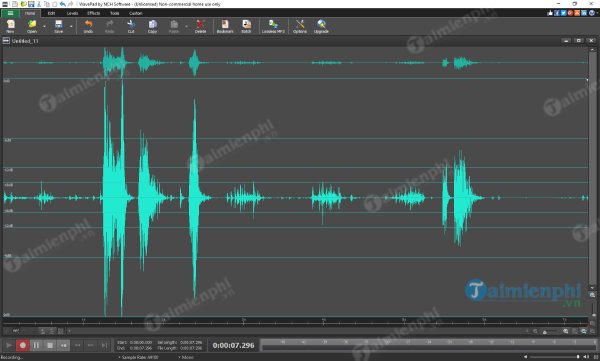The height and width of the screenshot is (361, 600).
Task: Undo the last action with Undo icon
Action: click(88, 26)
